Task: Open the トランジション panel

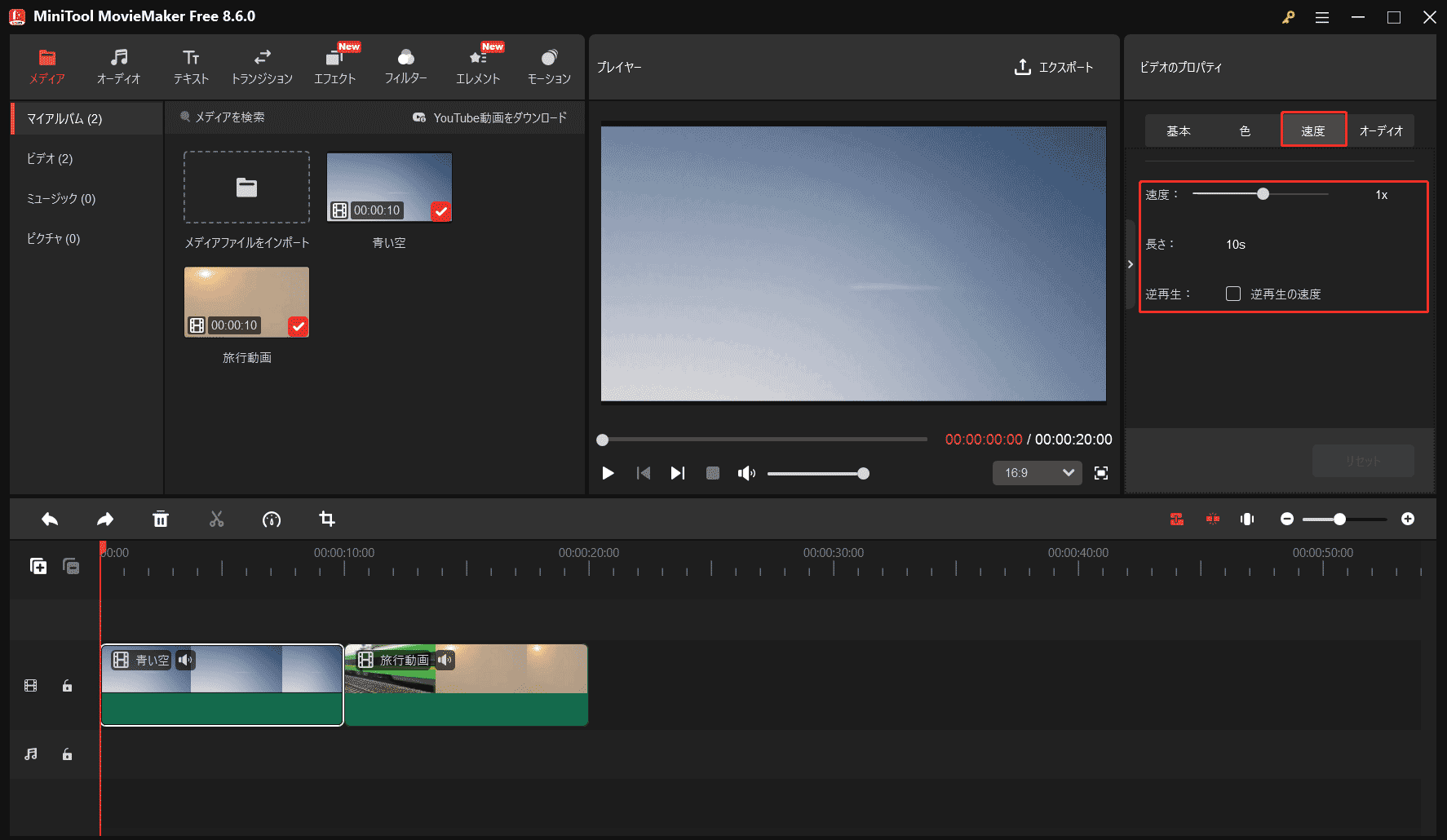Action: [x=263, y=65]
